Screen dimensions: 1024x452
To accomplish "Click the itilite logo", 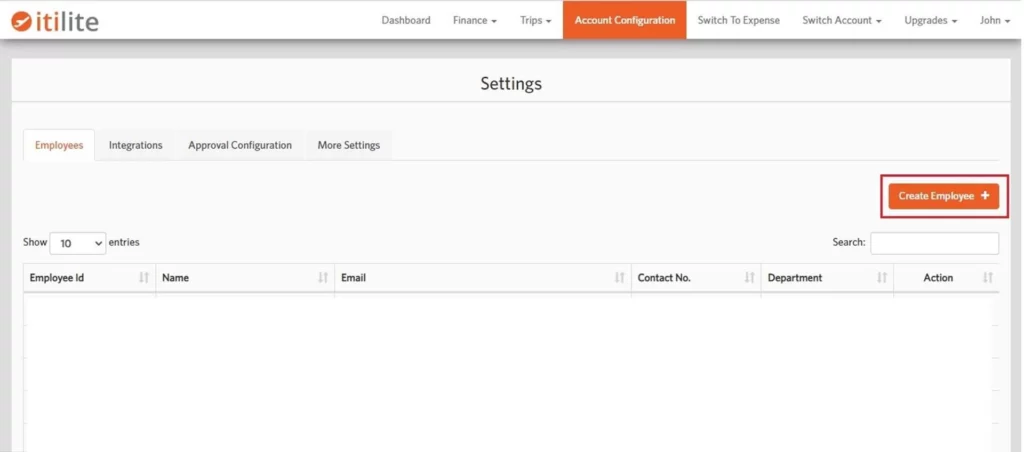I will click(x=55, y=20).
